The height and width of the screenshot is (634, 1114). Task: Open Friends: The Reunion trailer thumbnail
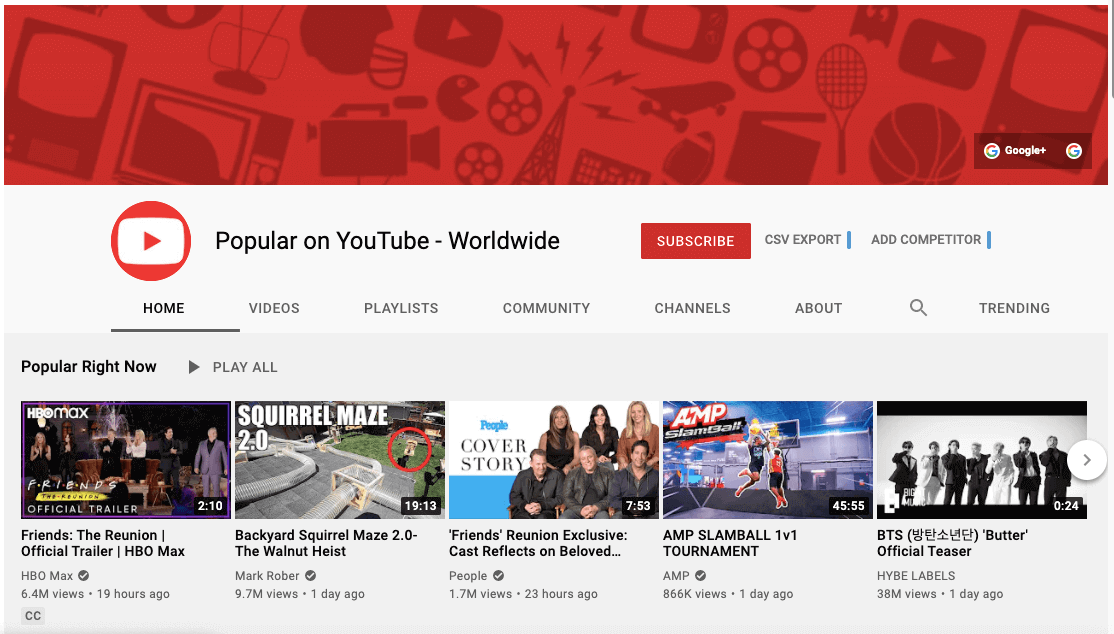pyautogui.click(x=126, y=460)
